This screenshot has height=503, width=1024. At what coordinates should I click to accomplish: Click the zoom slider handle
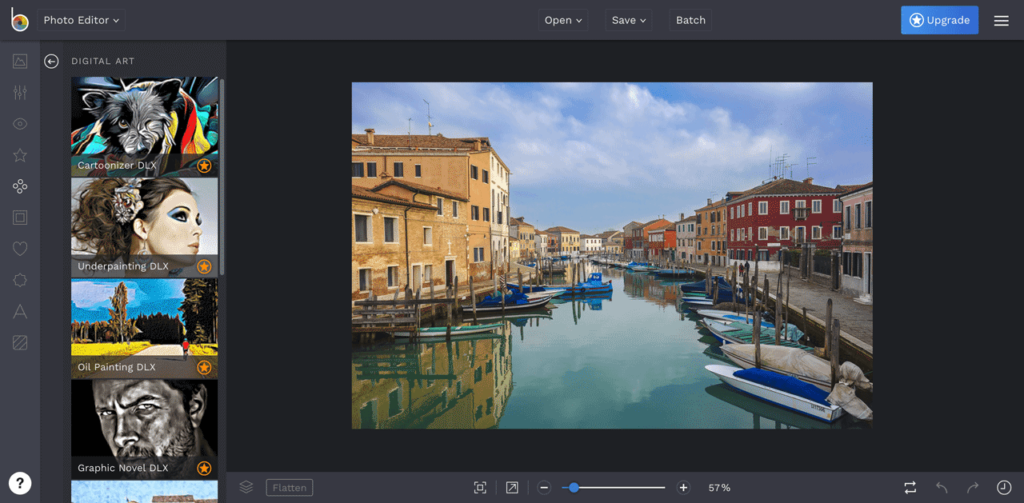point(573,487)
